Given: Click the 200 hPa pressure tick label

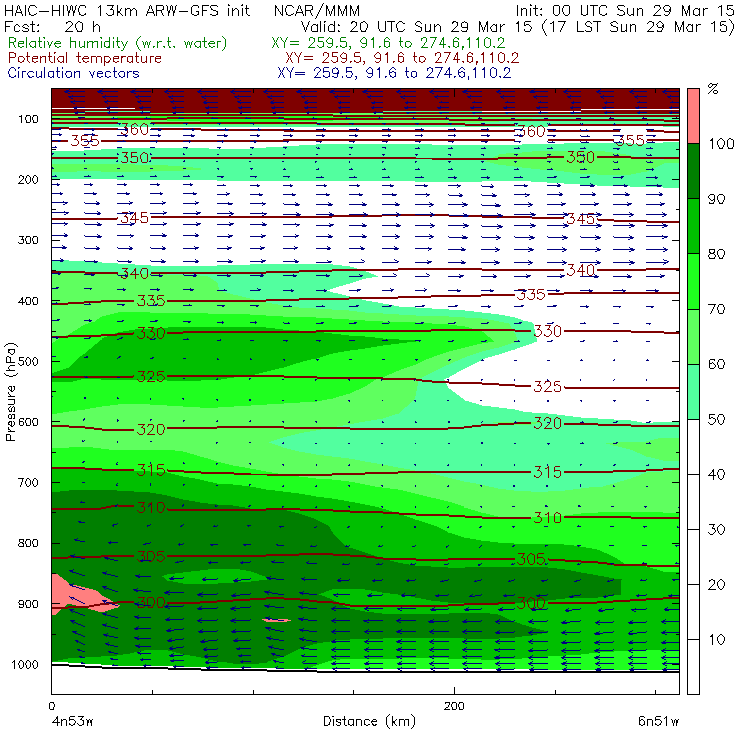Looking at the screenshot, I should pos(28,179).
